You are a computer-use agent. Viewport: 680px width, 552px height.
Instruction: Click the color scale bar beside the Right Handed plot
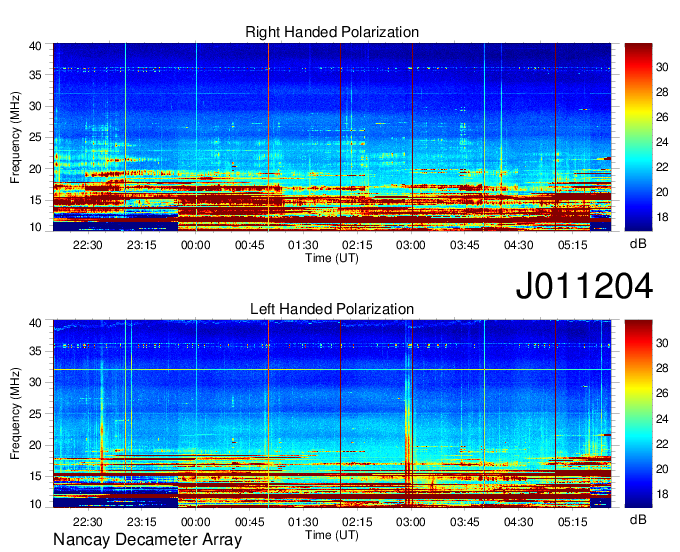pyautogui.click(x=638, y=137)
